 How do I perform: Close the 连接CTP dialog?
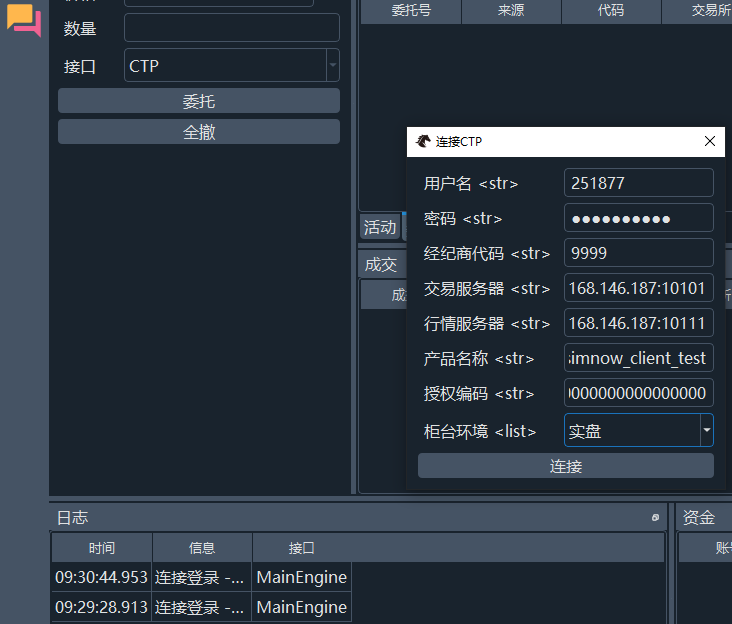pos(710,142)
